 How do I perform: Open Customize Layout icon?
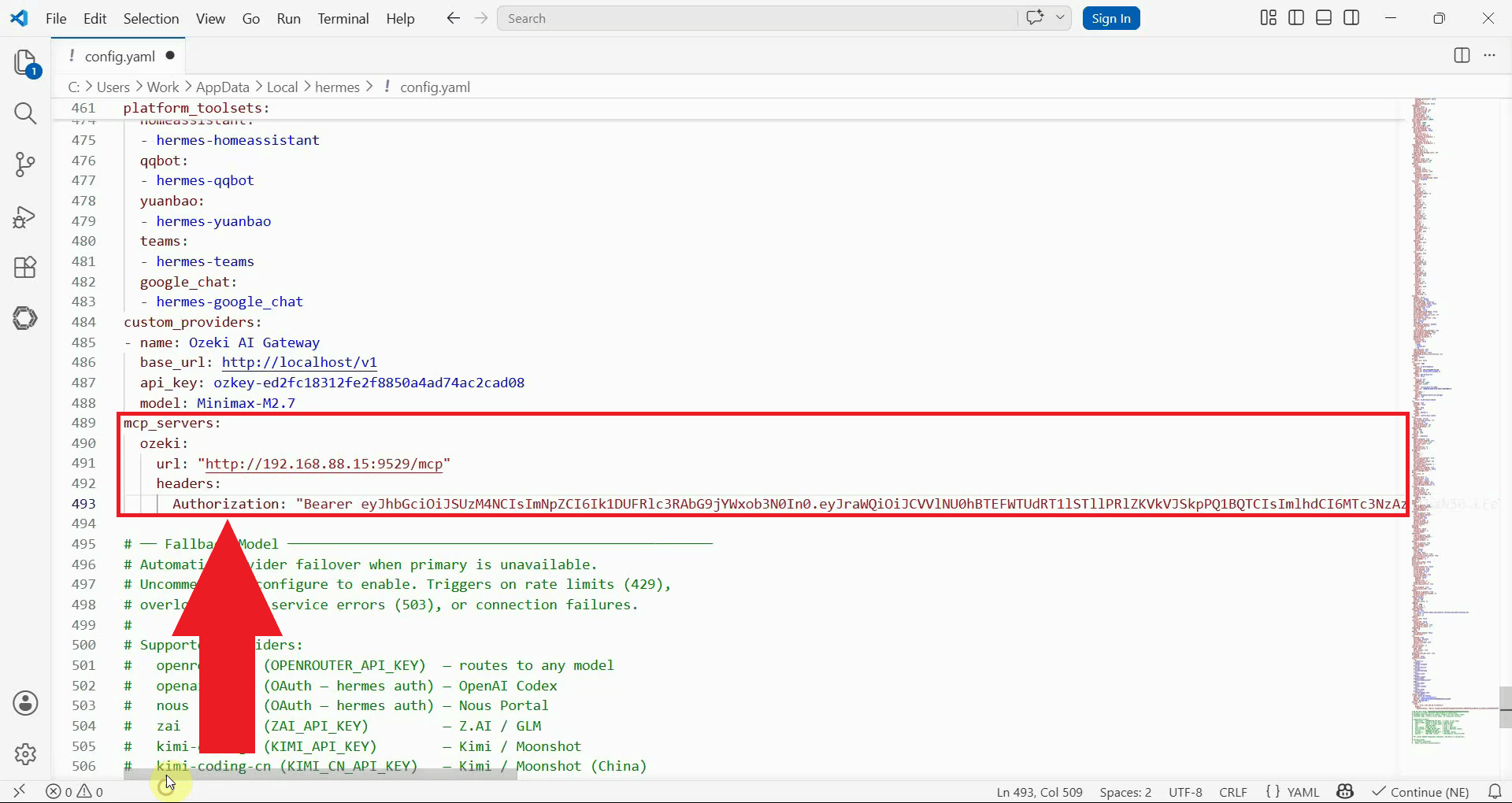click(x=1268, y=18)
